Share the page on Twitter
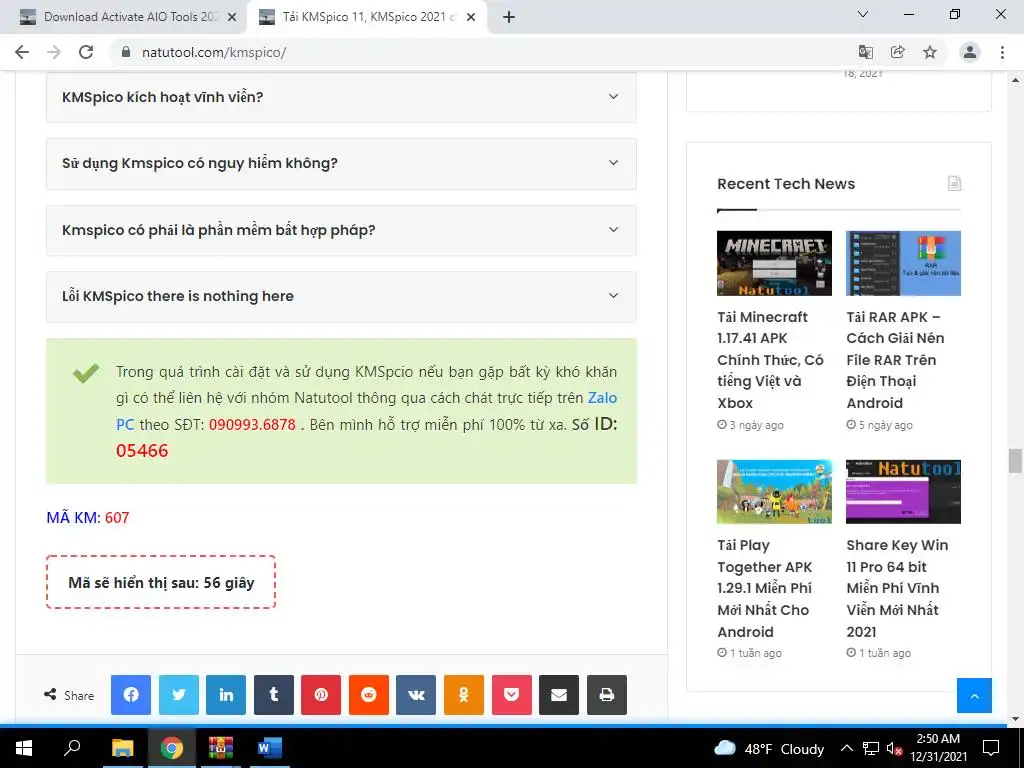The width and height of the screenshot is (1024, 768). pos(178,695)
